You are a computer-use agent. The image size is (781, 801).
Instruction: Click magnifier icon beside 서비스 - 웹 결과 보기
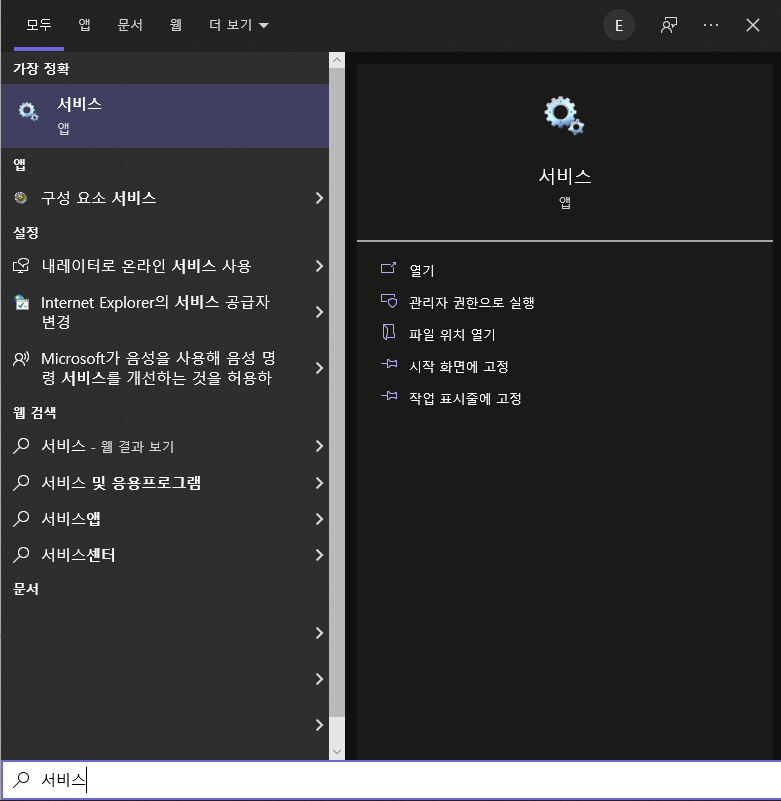point(21,446)
